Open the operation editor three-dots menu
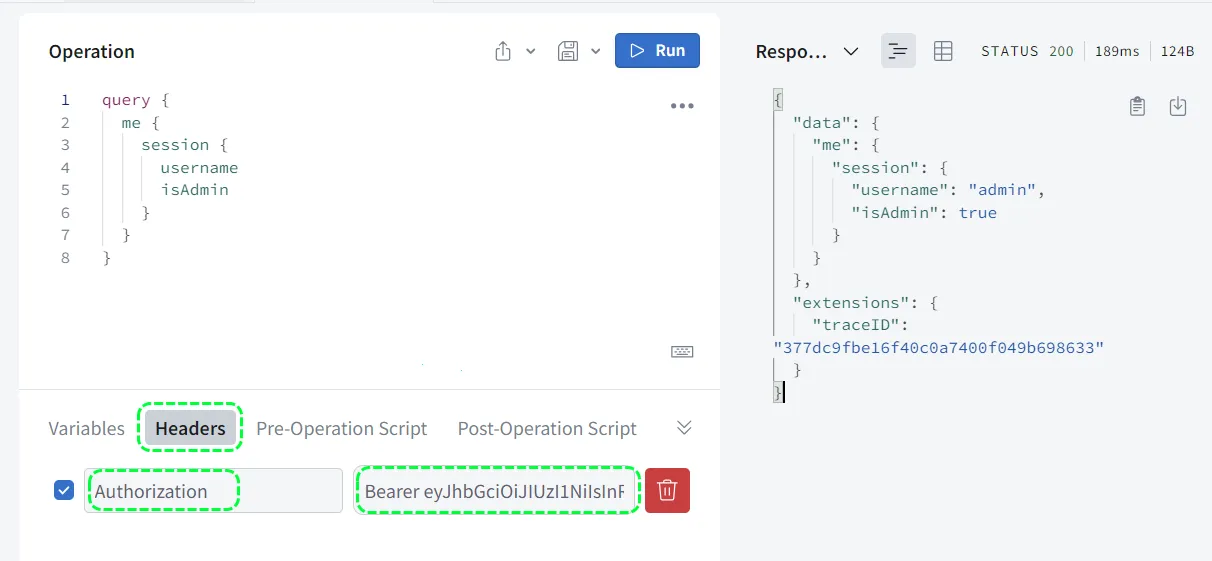Screen dimensions: 1212x561 pos(682,106)
